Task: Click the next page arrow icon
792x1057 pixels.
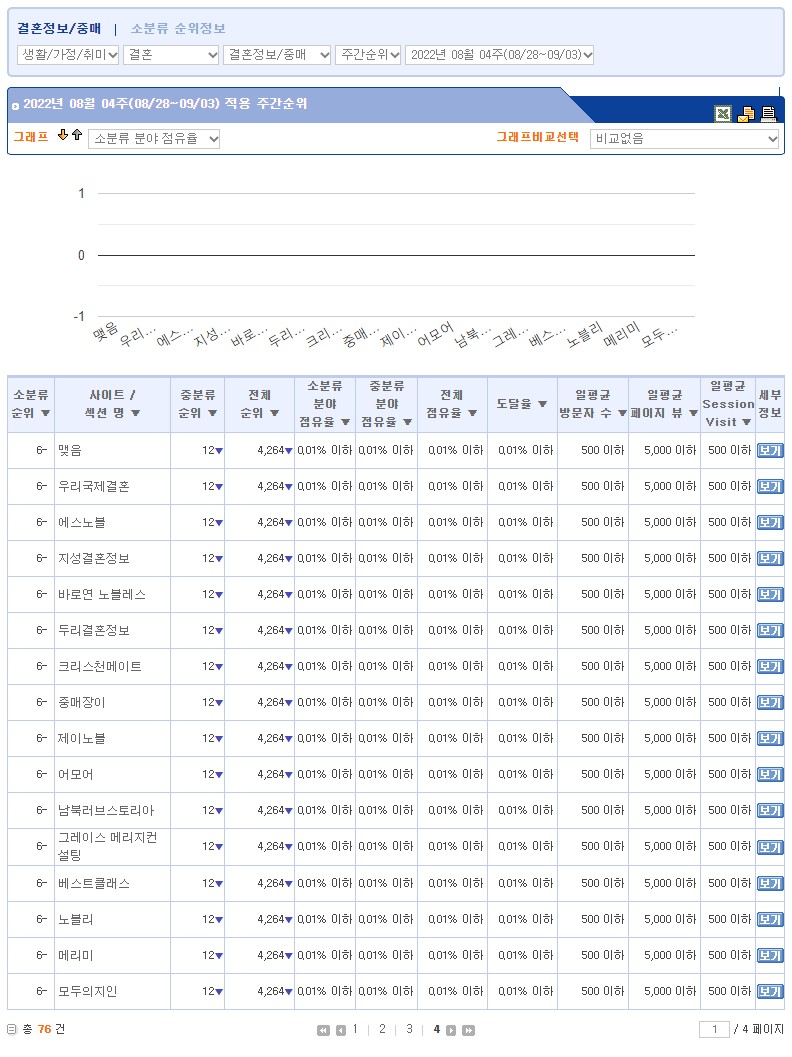Action: pyautogui.click(x=451, y=1030)
